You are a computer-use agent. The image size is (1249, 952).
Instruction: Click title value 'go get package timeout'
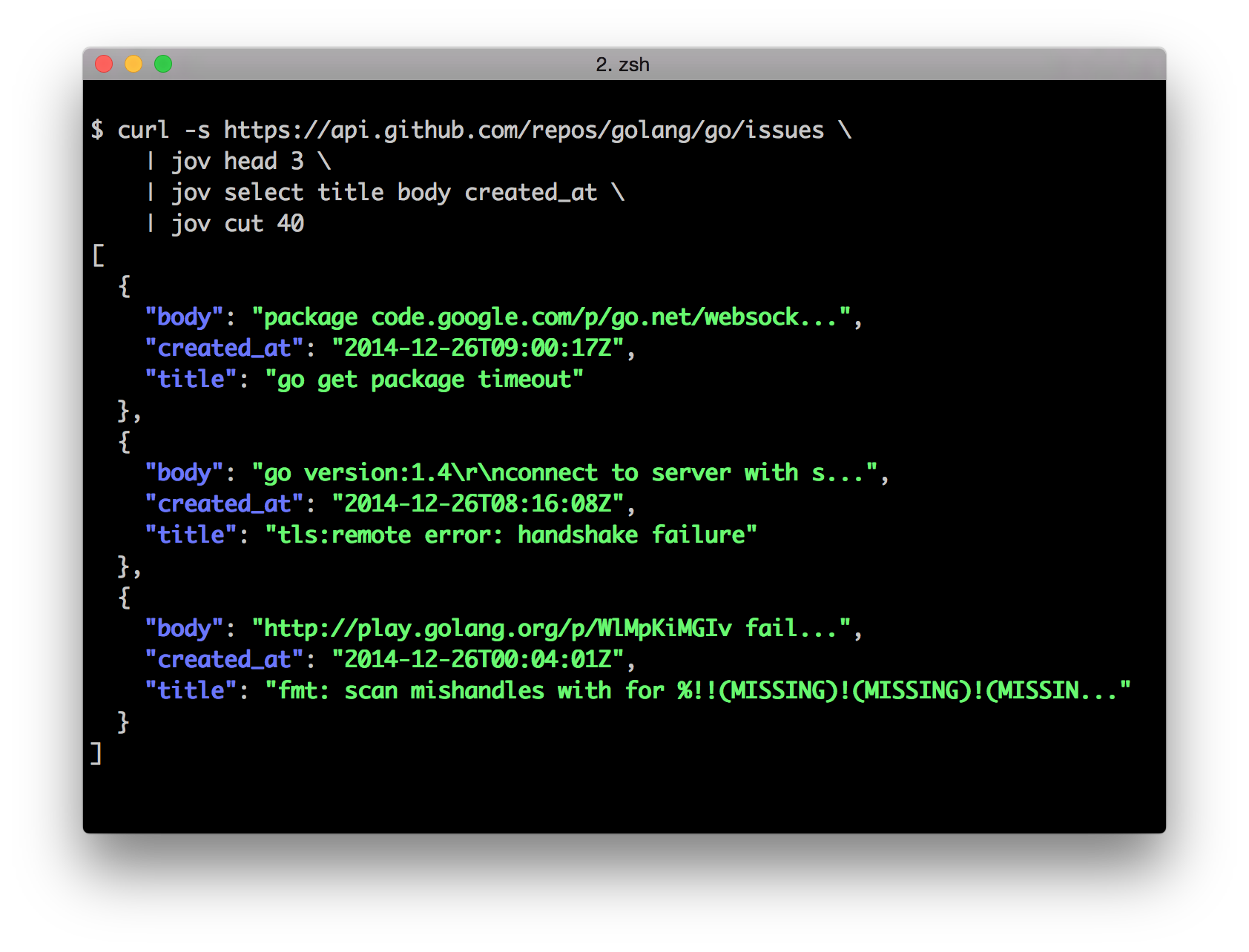coord(424,380)
